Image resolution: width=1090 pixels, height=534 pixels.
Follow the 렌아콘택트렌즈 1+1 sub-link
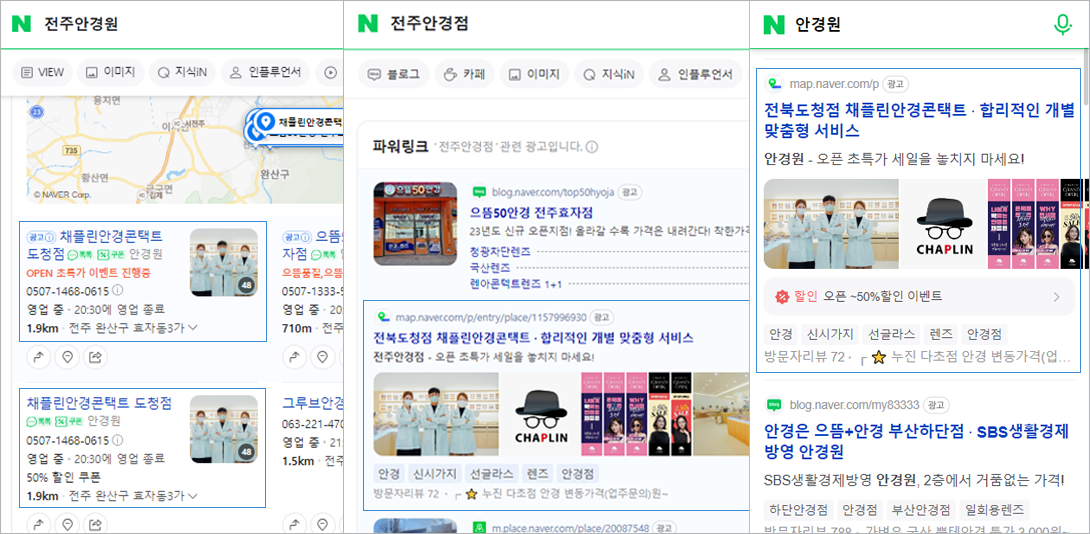pos(516,284)
